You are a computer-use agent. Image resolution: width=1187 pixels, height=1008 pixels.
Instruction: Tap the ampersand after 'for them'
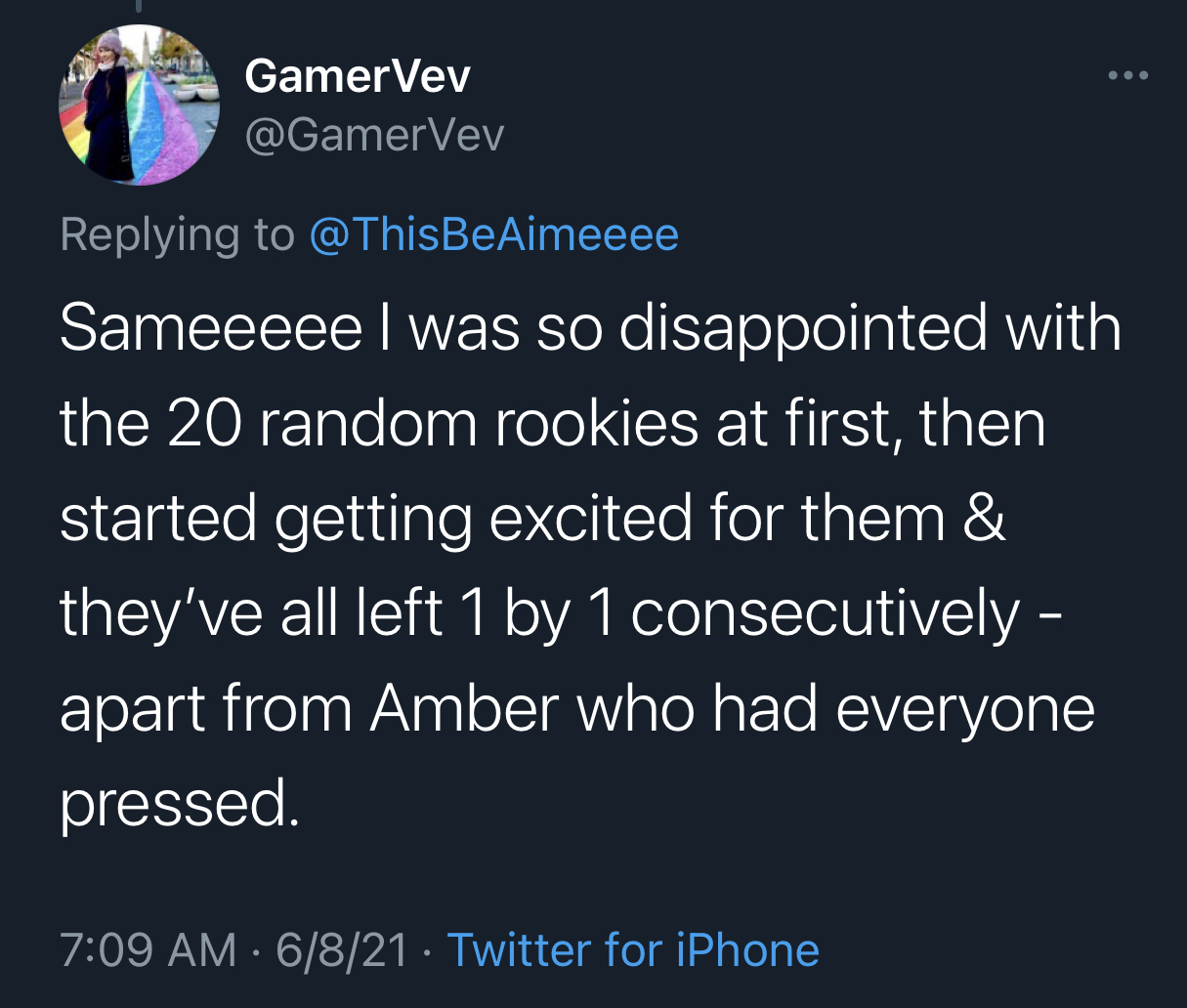point(985,518)
